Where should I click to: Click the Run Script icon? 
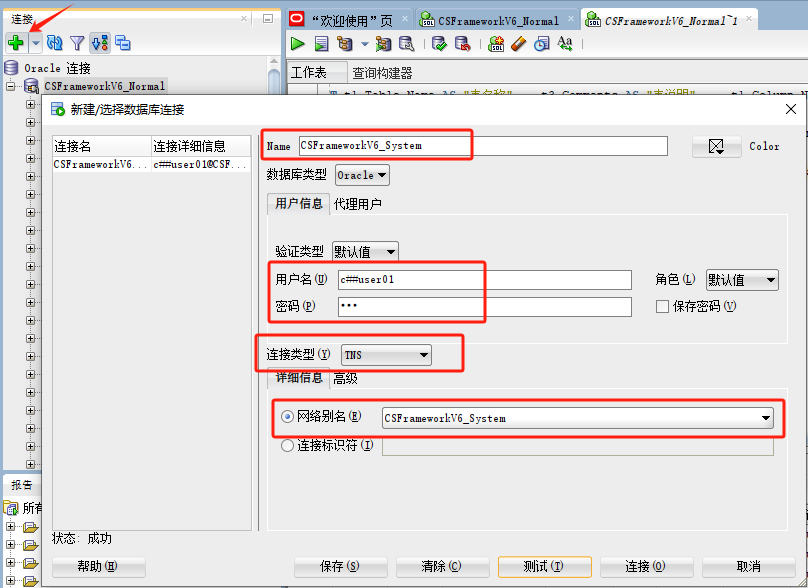pyautogui.click(x=322, y=44)
